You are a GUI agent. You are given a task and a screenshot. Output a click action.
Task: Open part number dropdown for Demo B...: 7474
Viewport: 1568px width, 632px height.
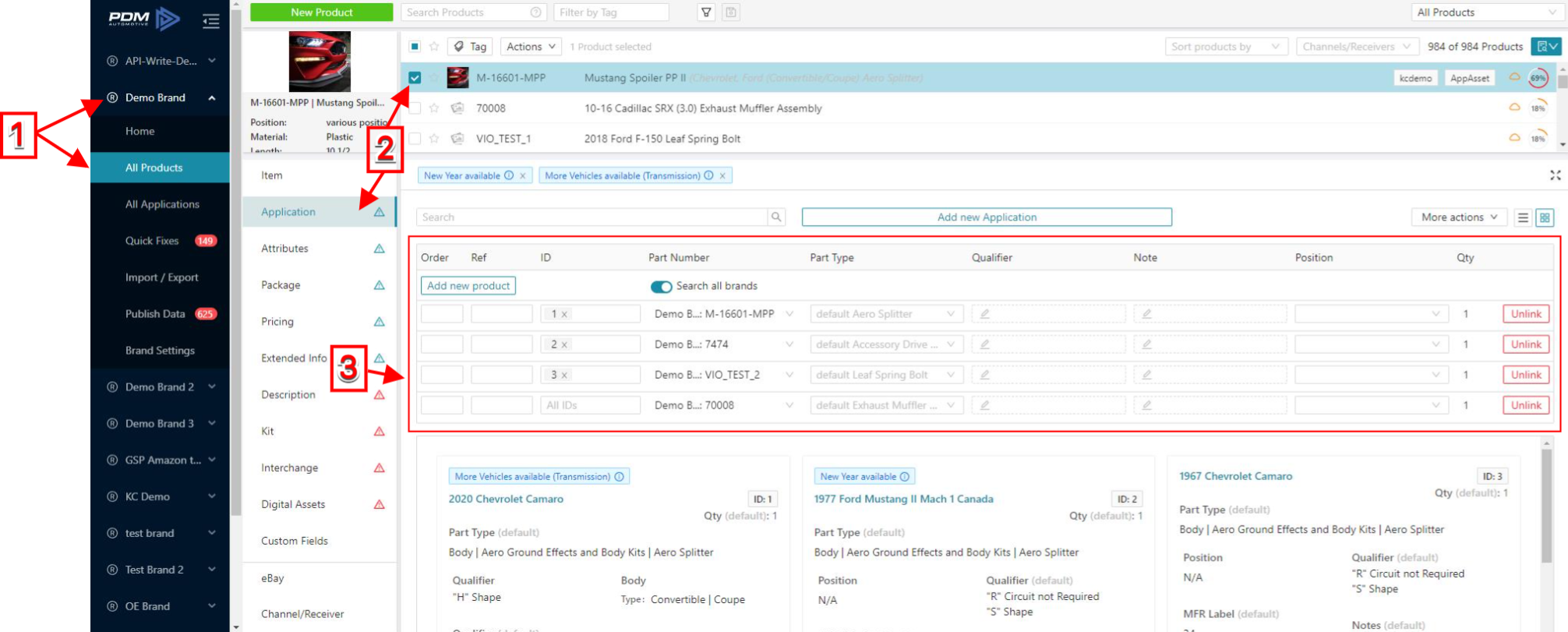724,344
